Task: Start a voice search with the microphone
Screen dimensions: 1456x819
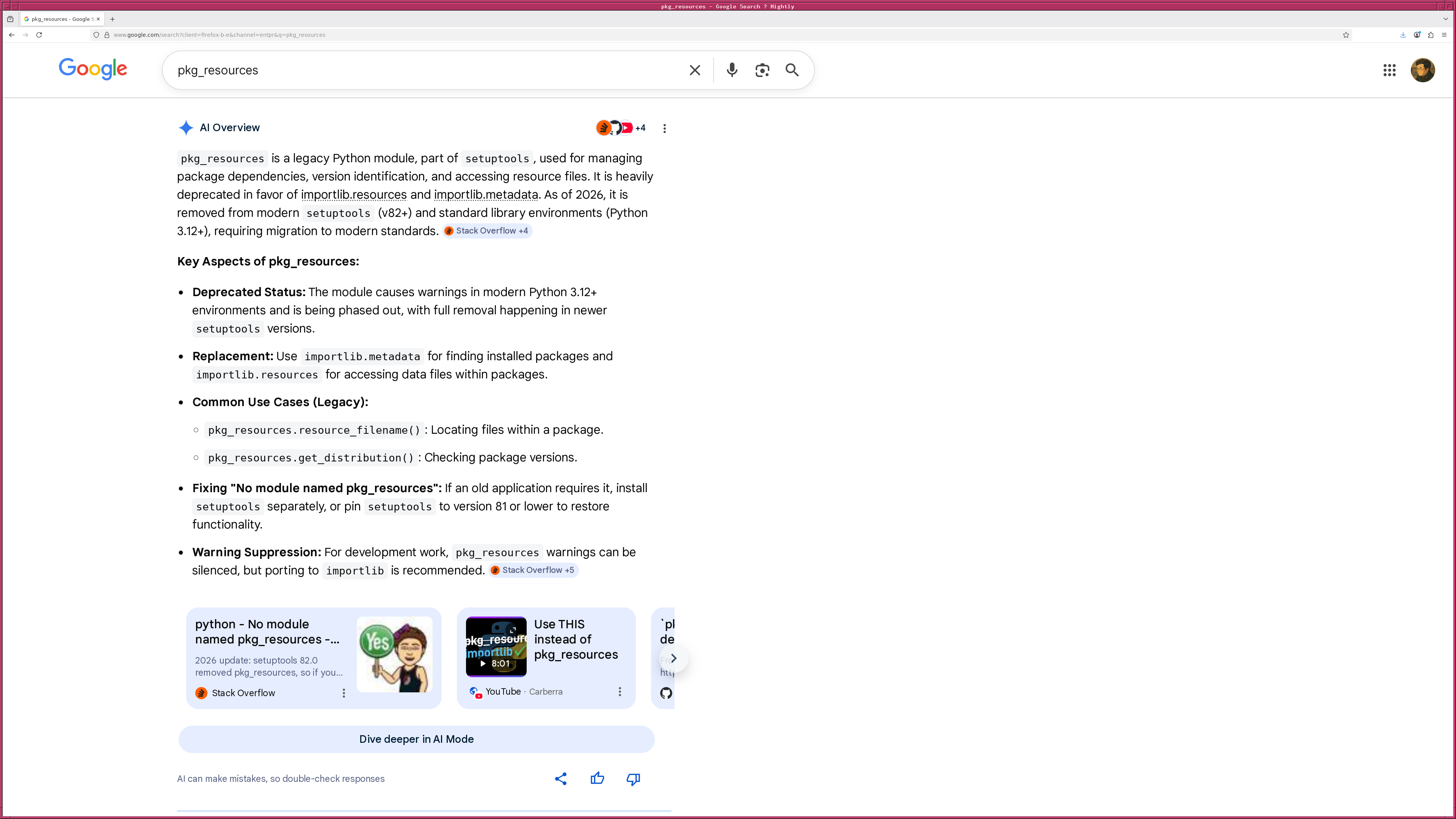Action: (731, 70)
